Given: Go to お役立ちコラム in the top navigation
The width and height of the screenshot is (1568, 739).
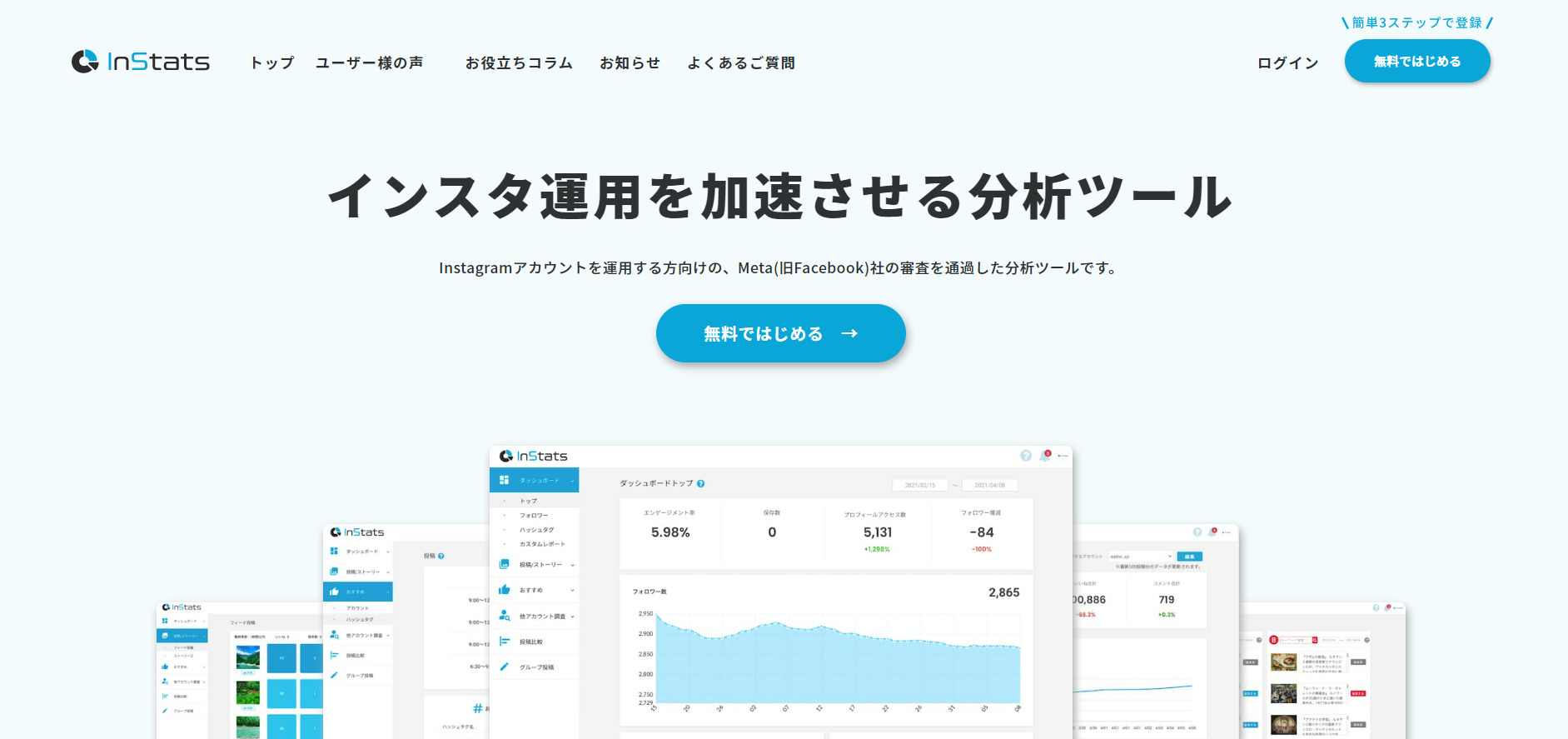Looking at the screenshot, I should point(519,62).
